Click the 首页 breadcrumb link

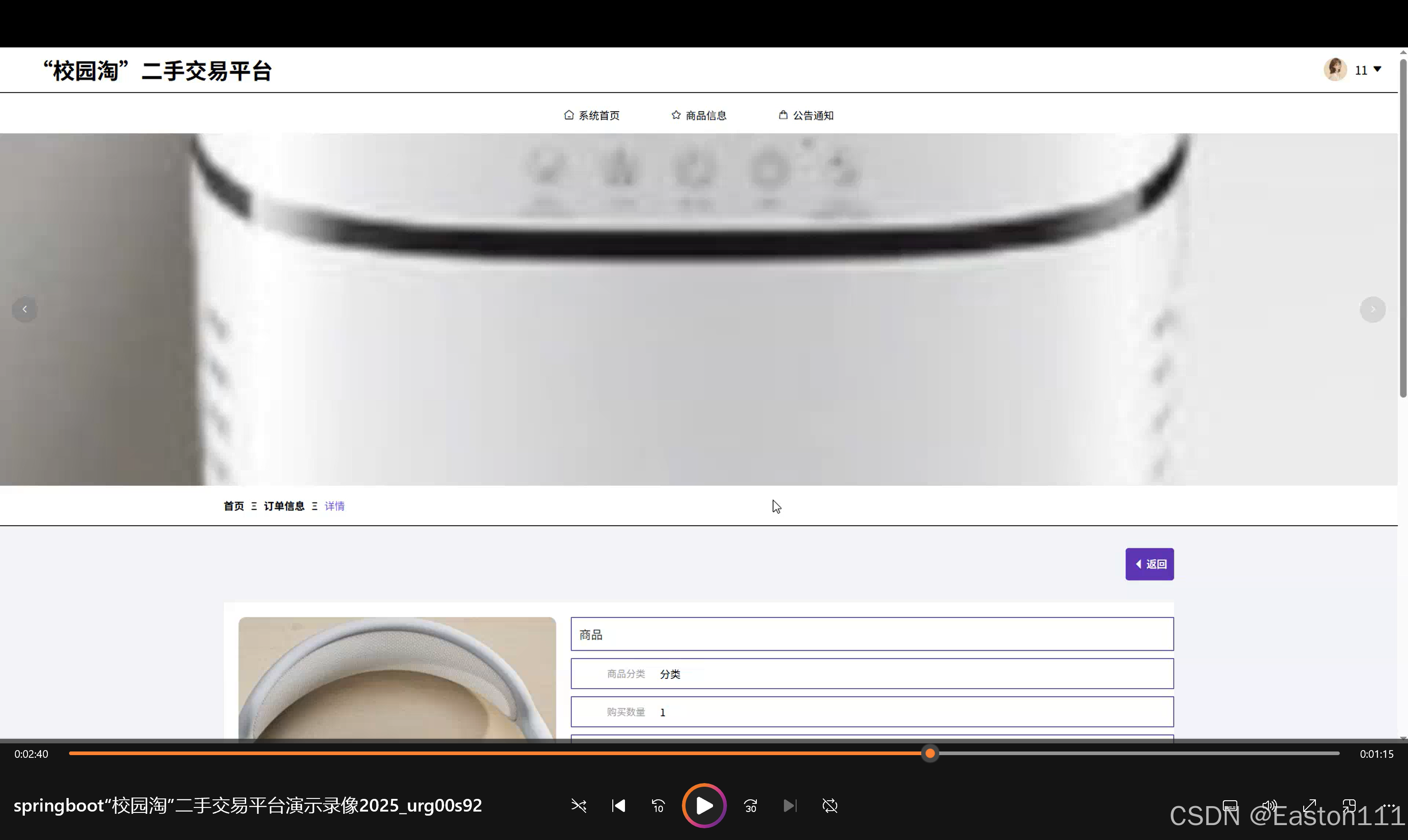tap(234, 506)
